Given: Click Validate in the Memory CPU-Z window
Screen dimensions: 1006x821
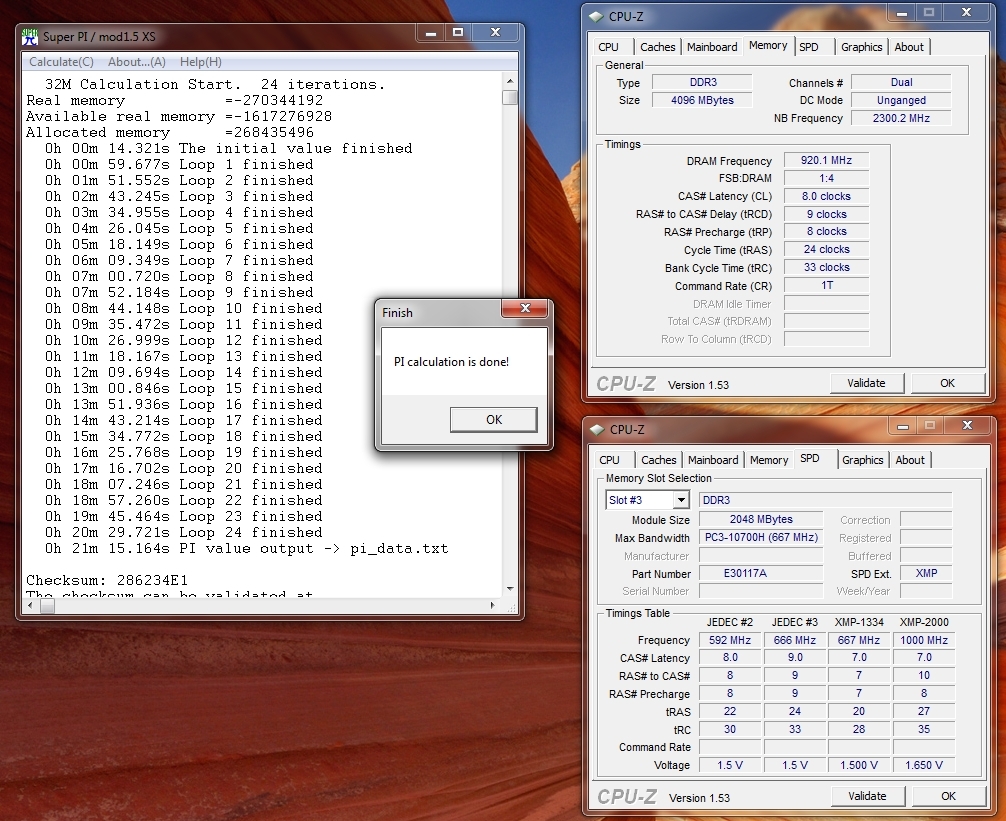Looking at the screenshot, I should pyautogui.click(x=866, y=383).
